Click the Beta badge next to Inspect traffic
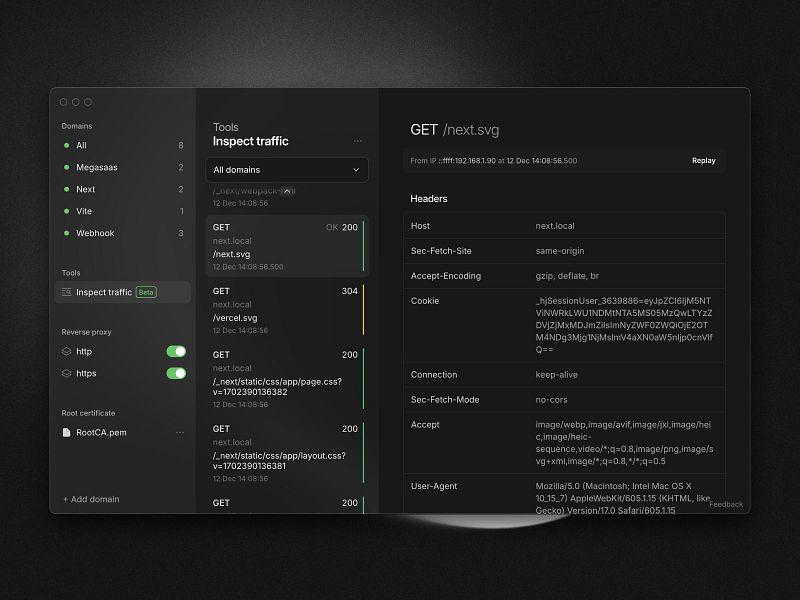 pos(146,292)
